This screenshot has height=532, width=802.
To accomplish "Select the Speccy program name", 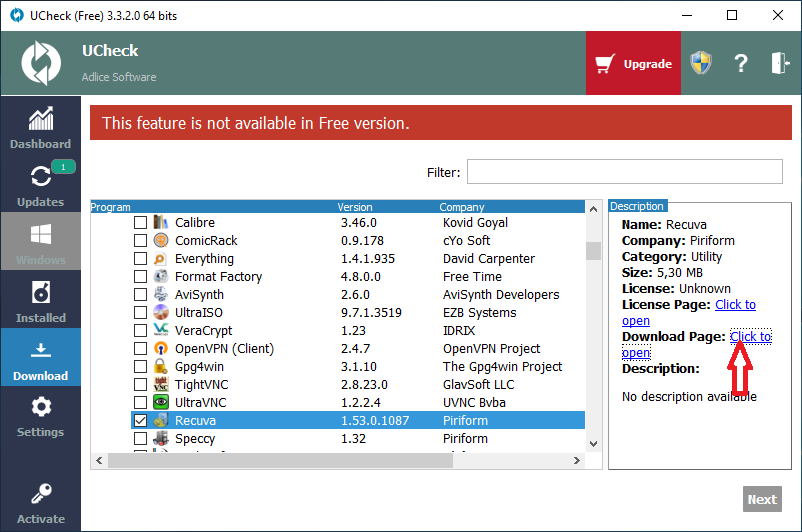I will point(194,439).
